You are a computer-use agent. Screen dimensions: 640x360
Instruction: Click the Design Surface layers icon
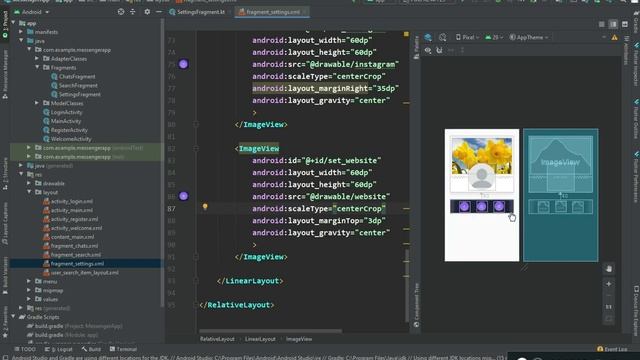point(428,38)
